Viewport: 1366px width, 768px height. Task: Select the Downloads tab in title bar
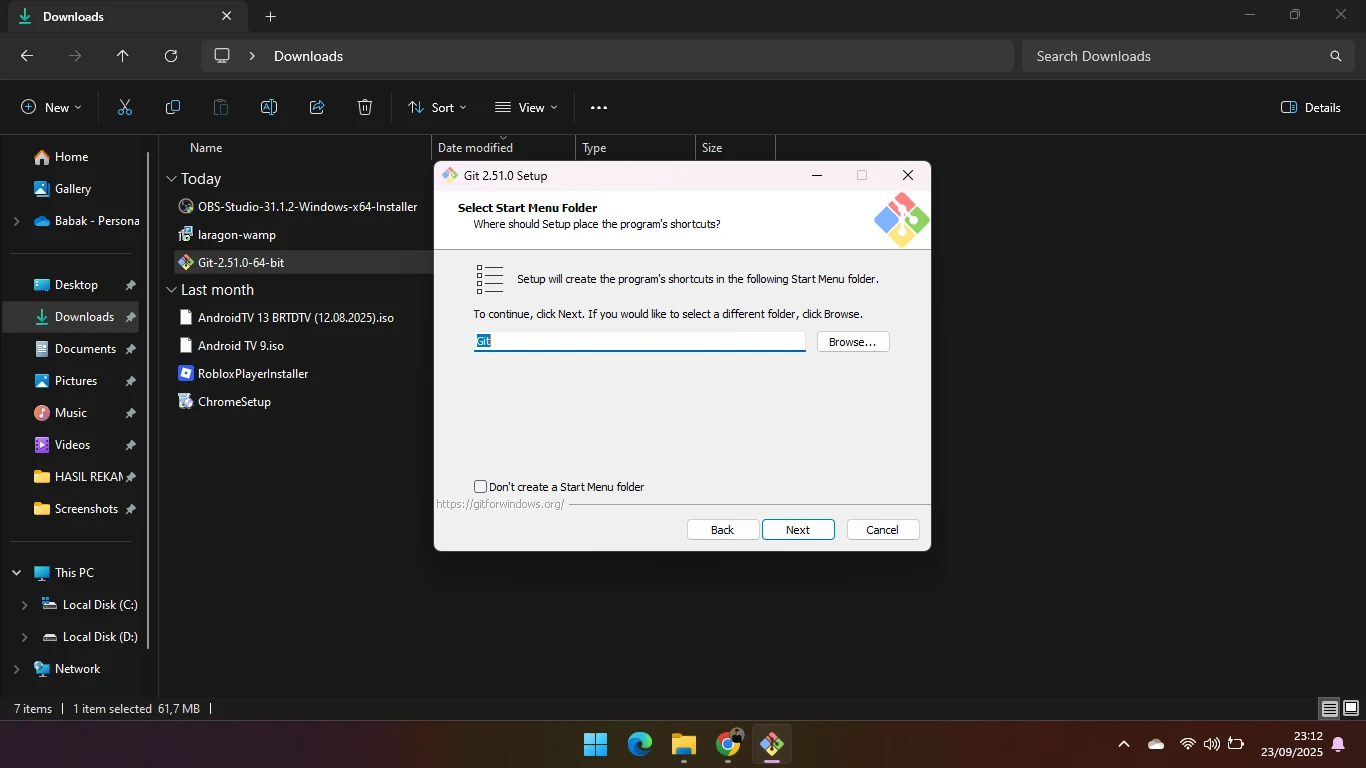110,17
